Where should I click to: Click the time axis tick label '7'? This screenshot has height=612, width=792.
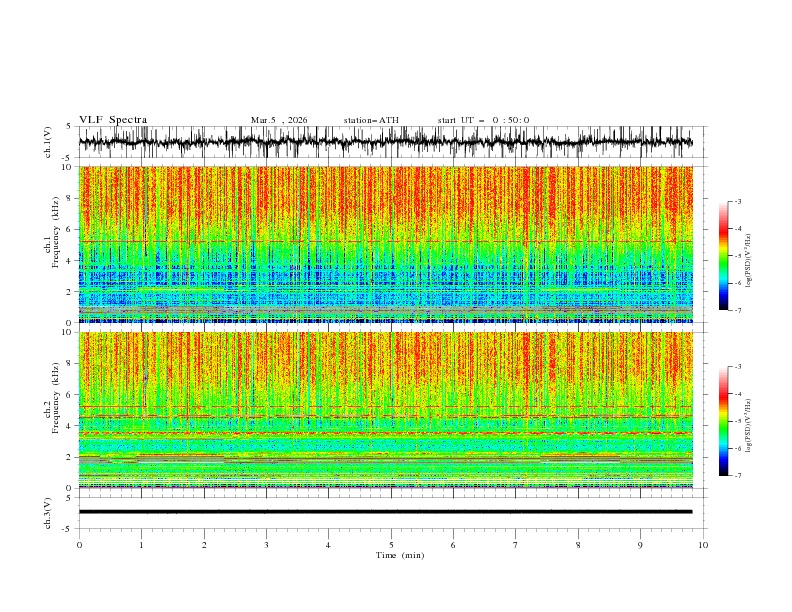pyautogui.click(x=516, y=545)
